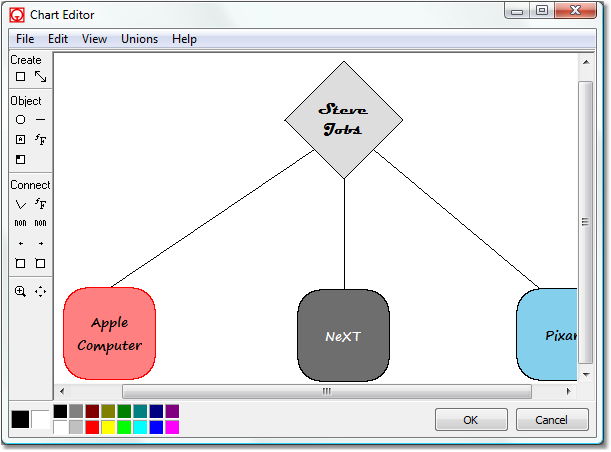The width and height of the screenshot is (611, 452).
Task: Click the horizontal scrollbar right arrow
Action: [x=569, y=391]
